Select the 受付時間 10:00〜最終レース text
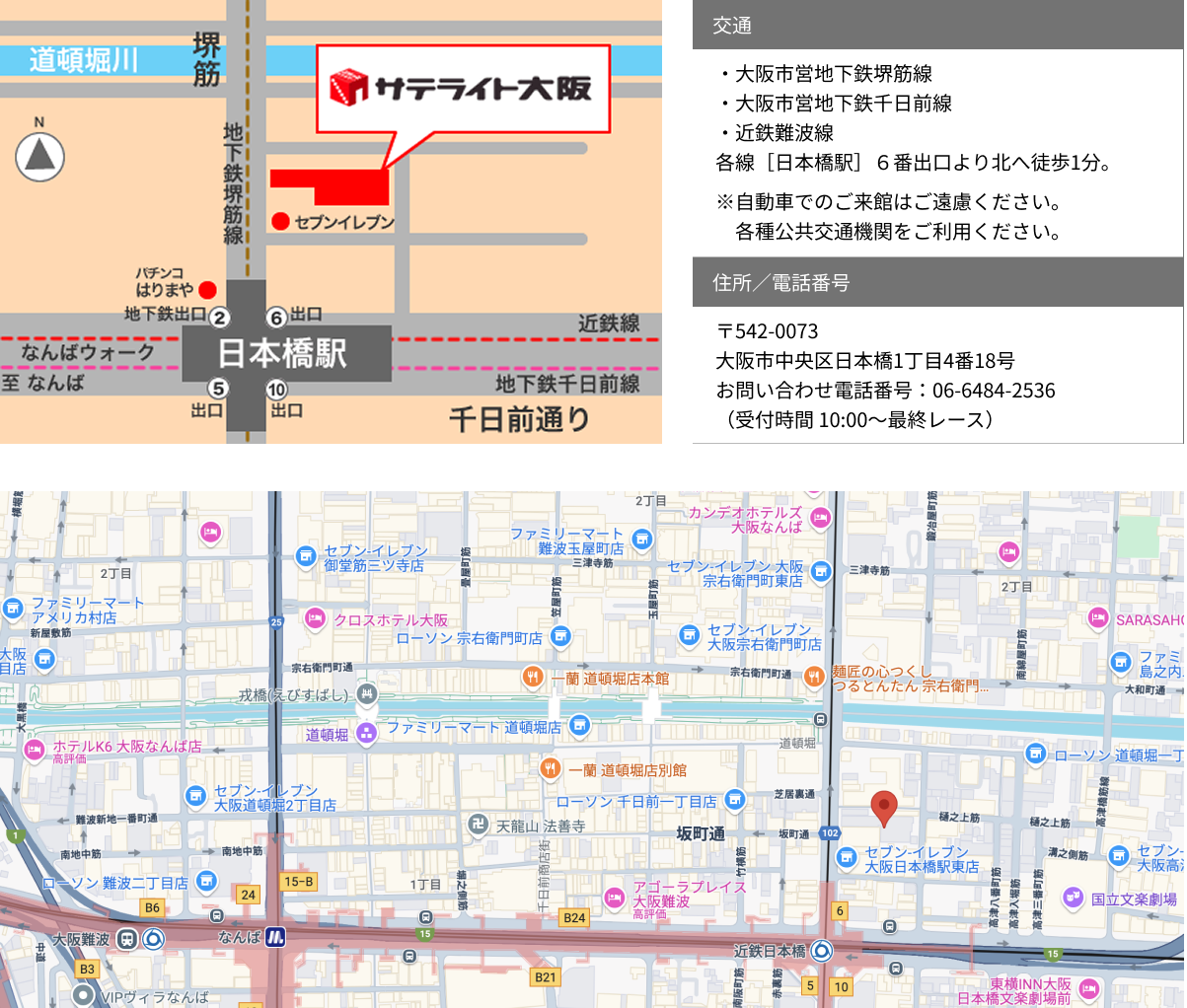This screenshot has width=1187, height=1008. click(859, 420)
